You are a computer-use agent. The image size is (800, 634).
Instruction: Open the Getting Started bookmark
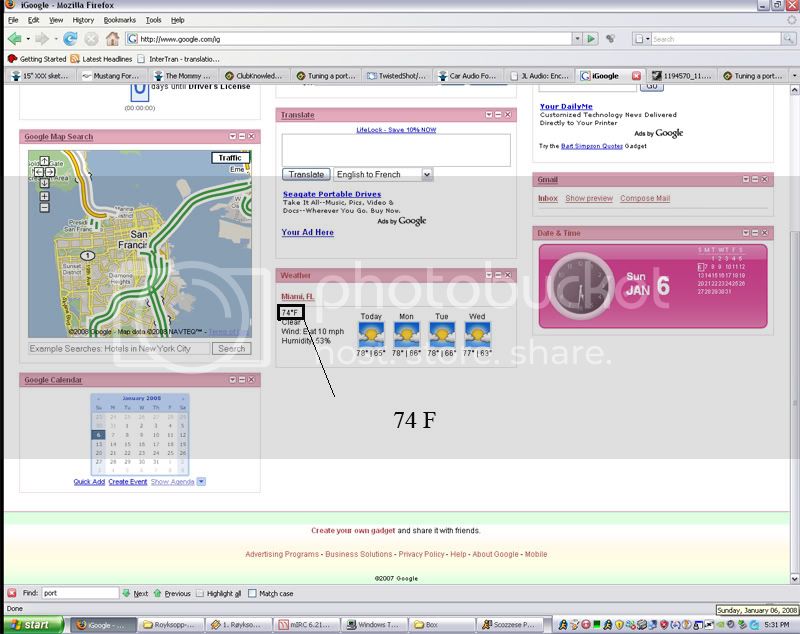(37, 59)
